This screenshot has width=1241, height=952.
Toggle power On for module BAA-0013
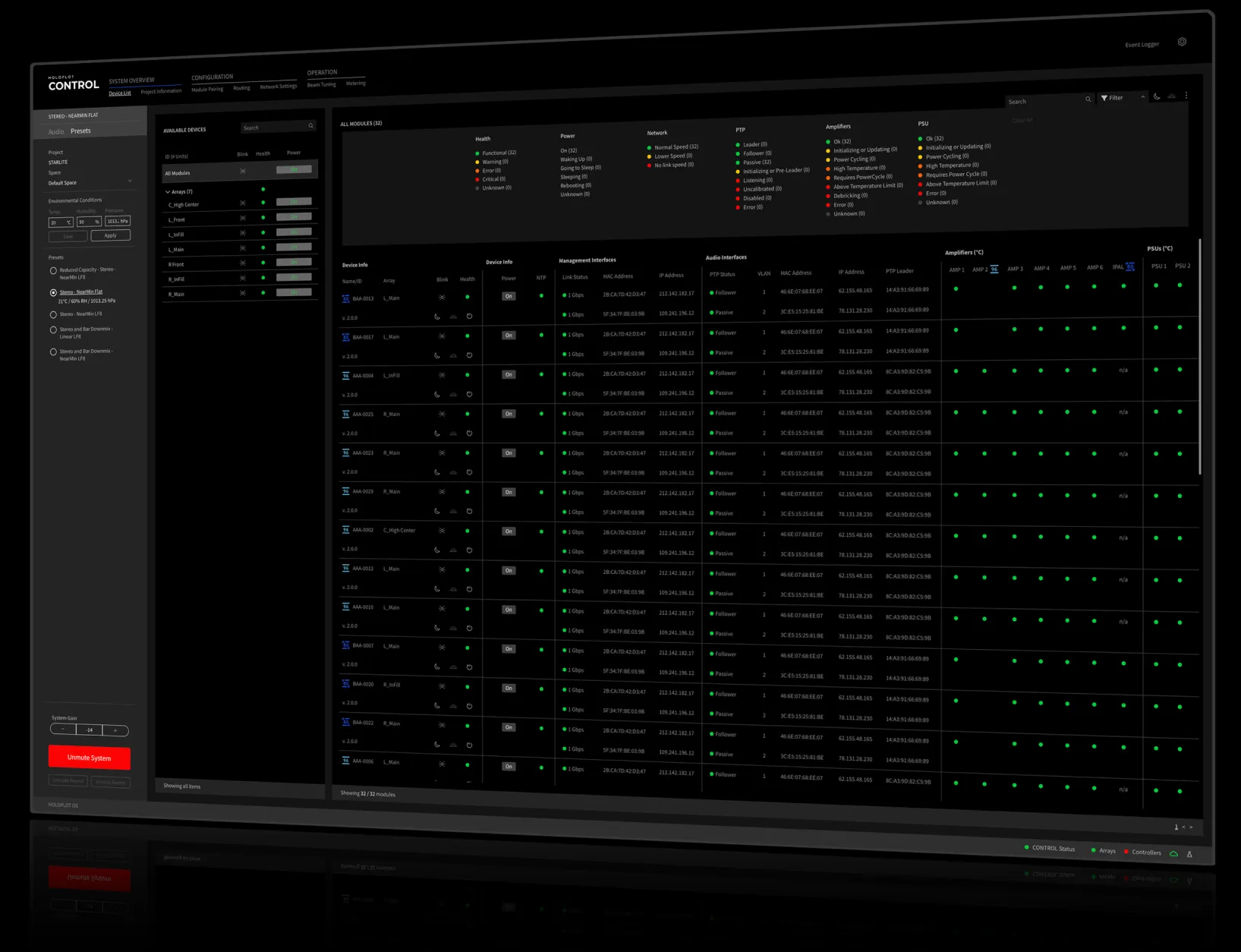coord(509,296)
